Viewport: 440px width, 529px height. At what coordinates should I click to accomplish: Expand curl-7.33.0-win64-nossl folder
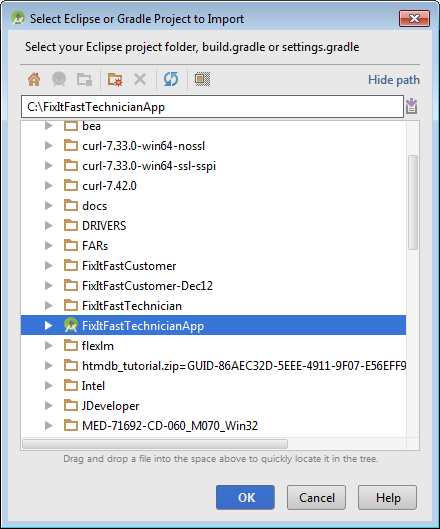pyautogui.click(x=49, y=145)
